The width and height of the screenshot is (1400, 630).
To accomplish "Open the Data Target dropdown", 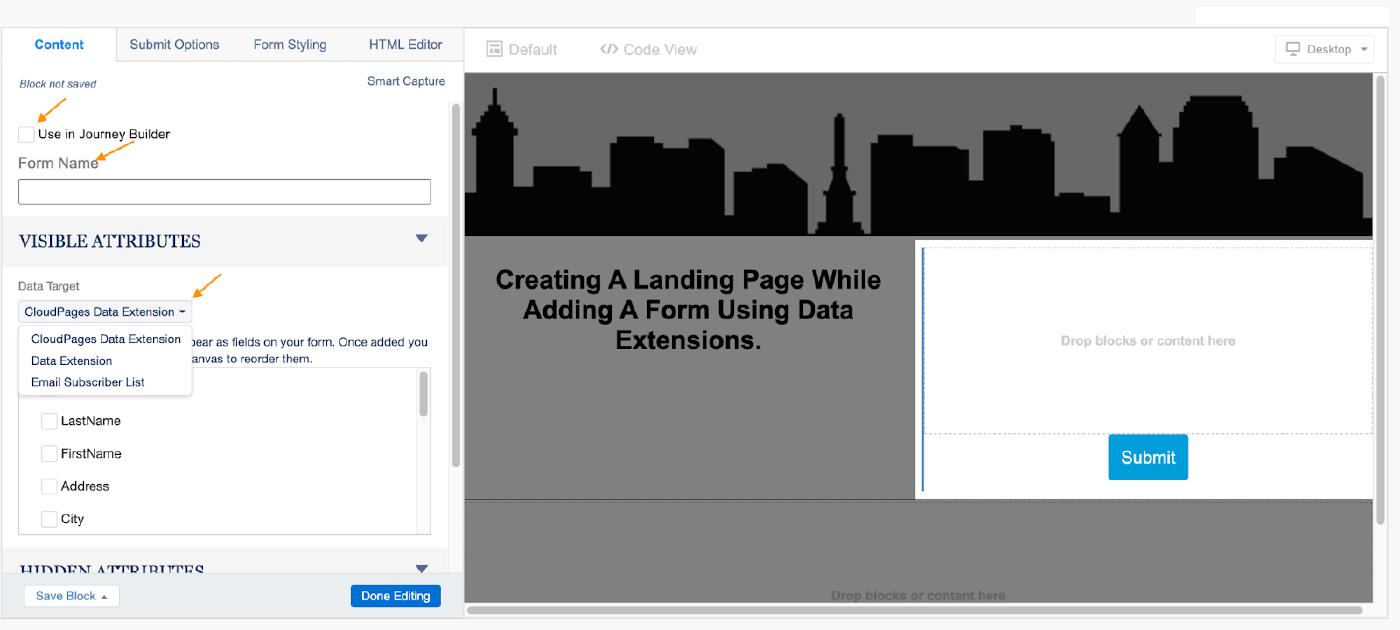I will [x=105, y=312].
